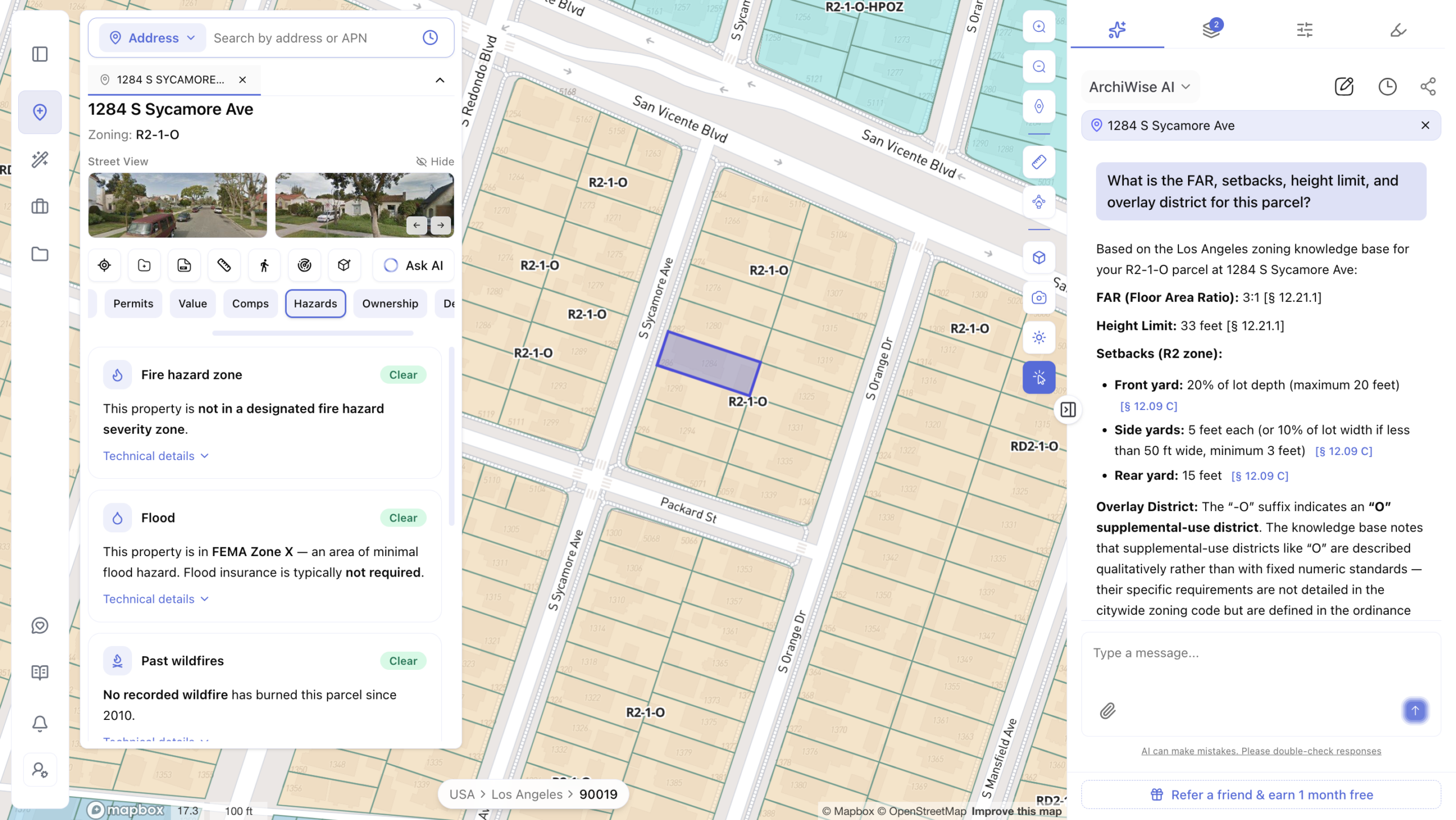Select the Value tab
The width and height of the screenshot is (1456, 820).
pyautogui.click(x=193, y=304)
